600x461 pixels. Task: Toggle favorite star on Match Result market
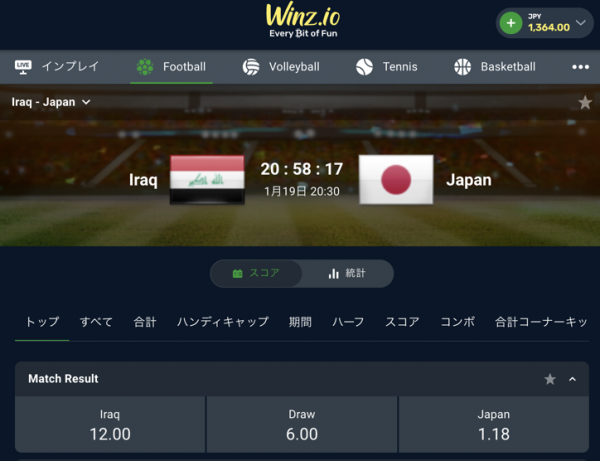click(550, 379)
